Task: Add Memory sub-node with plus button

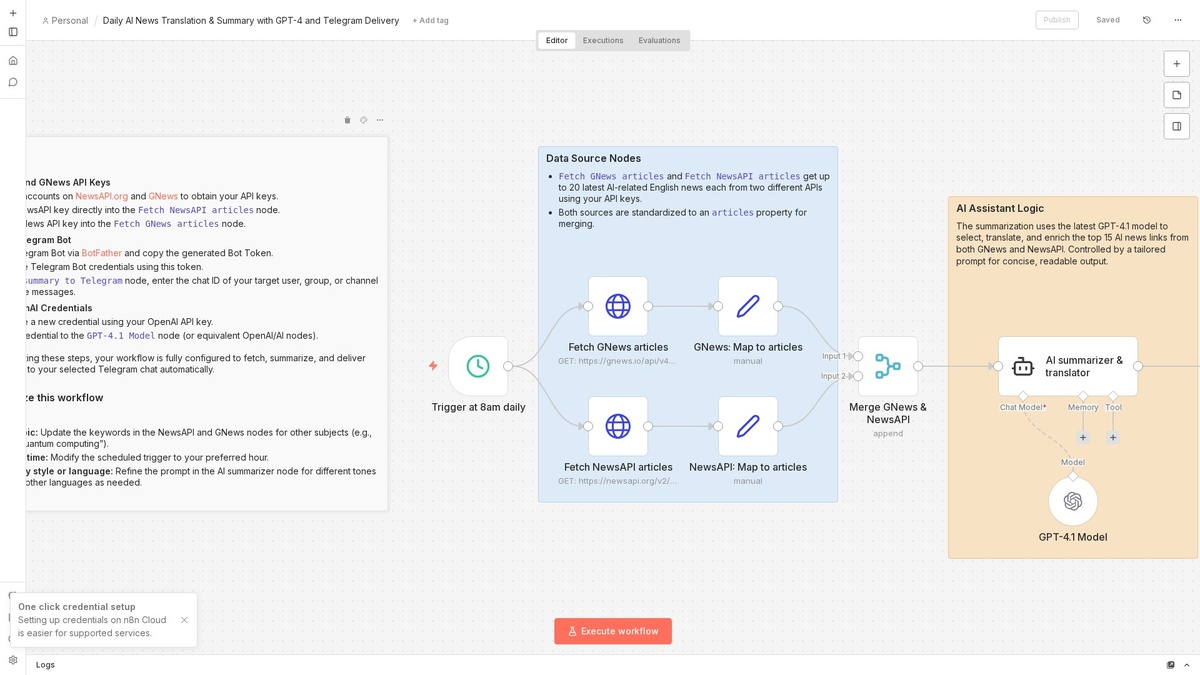Action: (1082, 437)
